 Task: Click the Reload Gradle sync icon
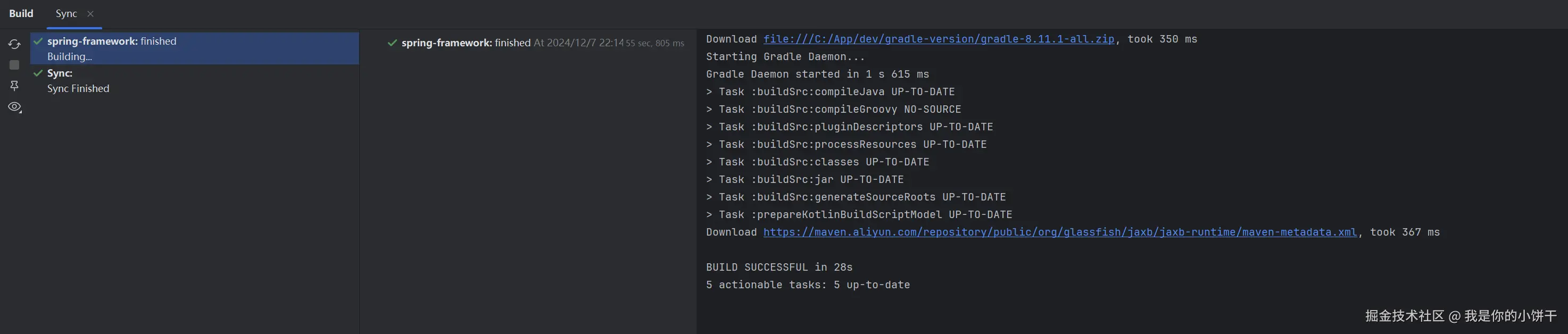[14, 45]
